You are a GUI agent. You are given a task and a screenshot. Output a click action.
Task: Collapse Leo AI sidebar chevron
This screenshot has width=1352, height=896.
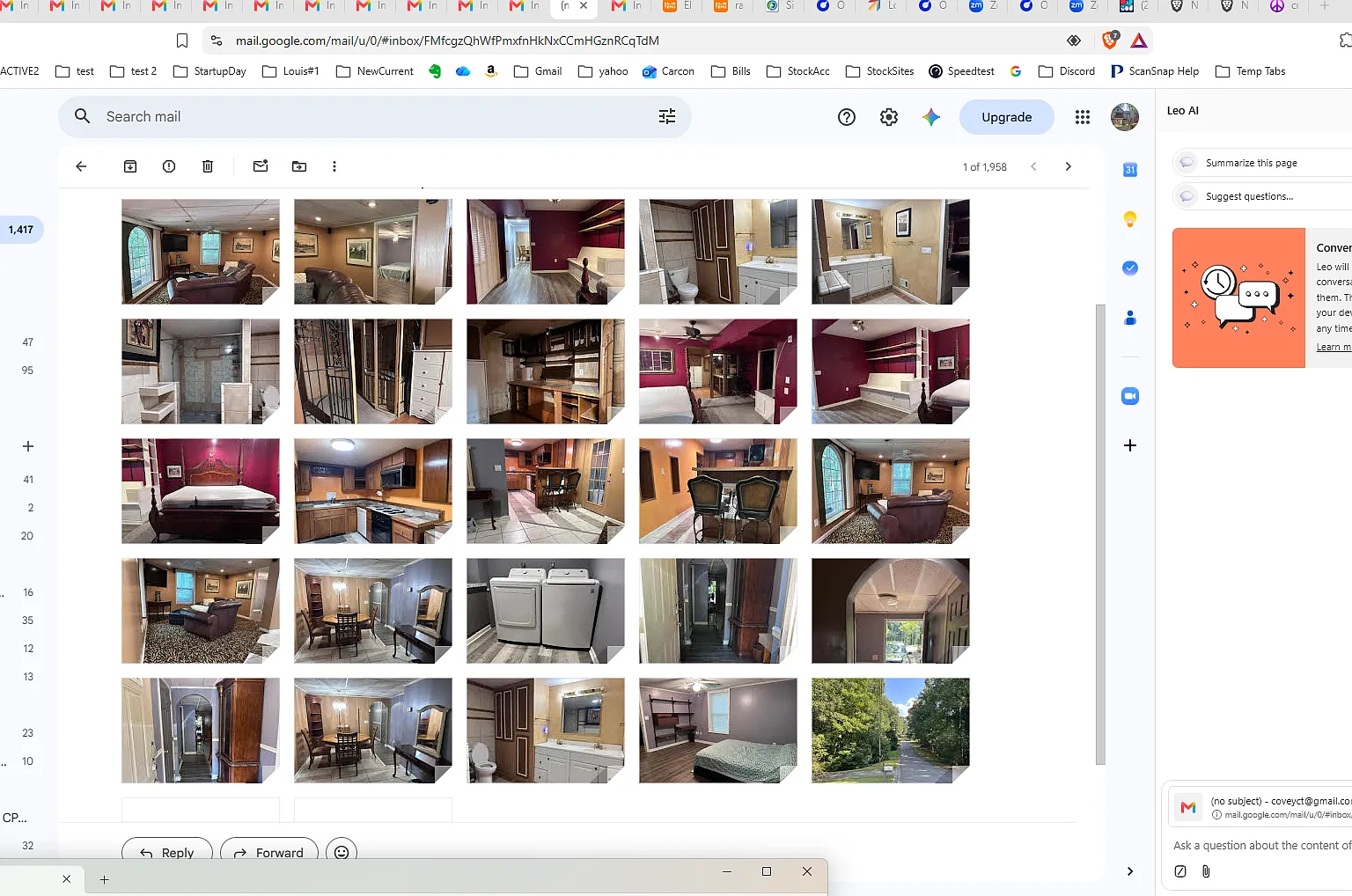1130,871
